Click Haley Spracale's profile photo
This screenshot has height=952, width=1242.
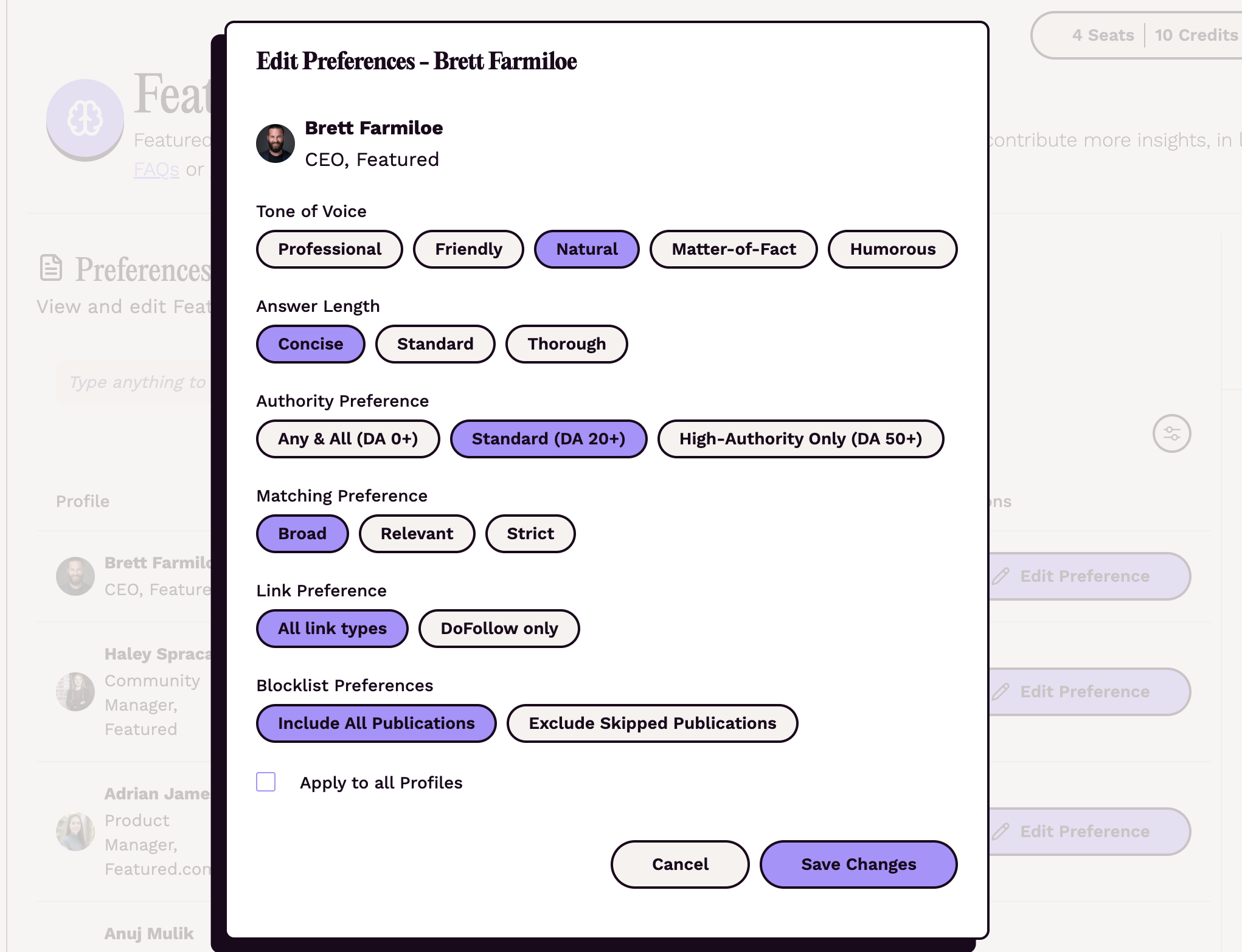(75, 691)
